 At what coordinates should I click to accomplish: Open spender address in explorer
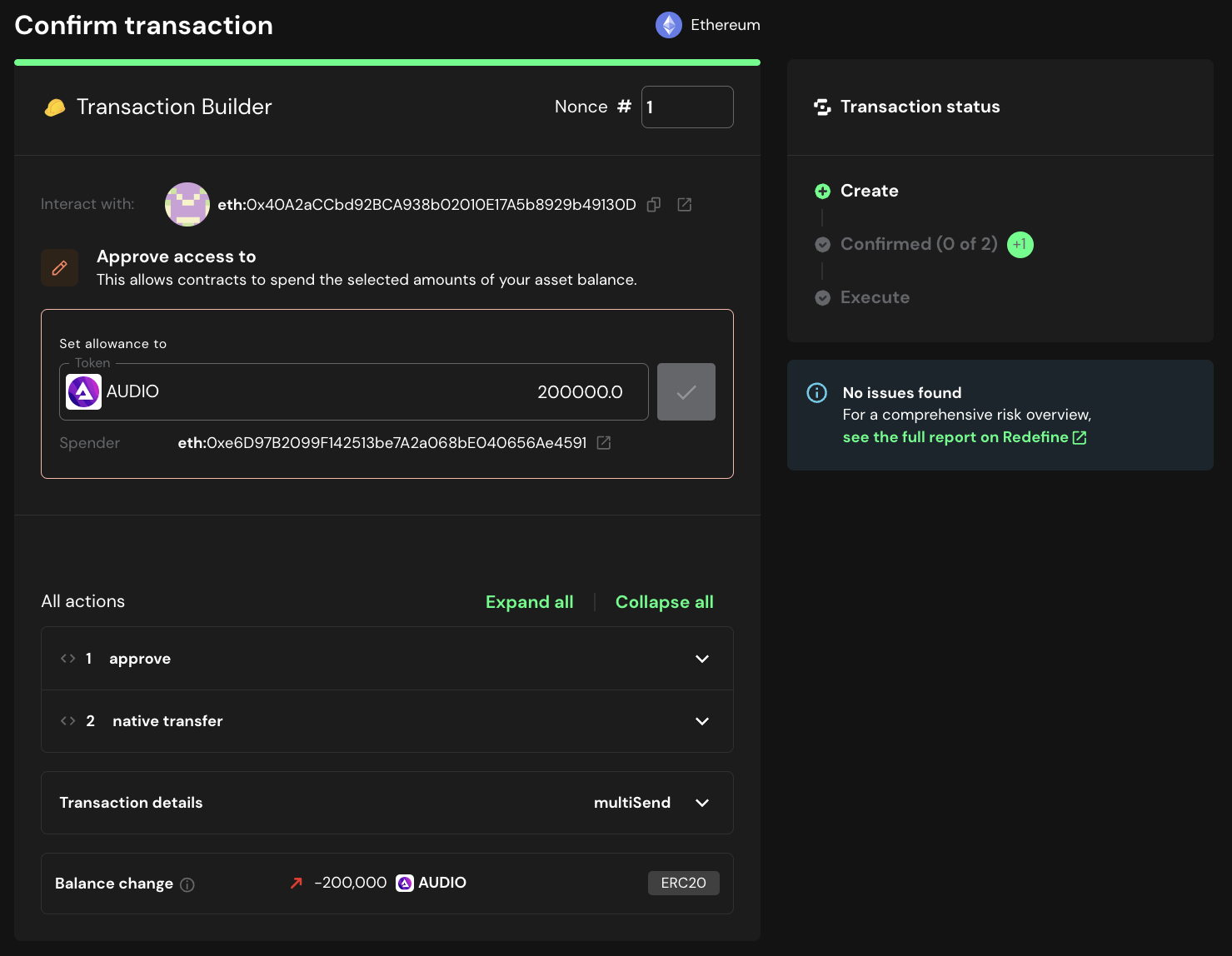(604, 443)
